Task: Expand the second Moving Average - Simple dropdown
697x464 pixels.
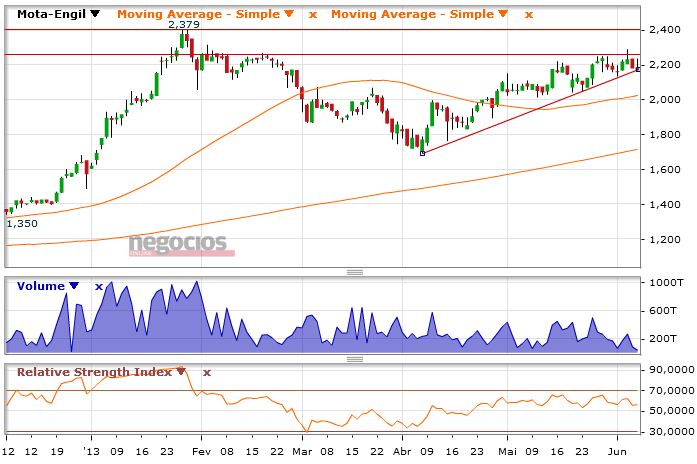Action: (x=503, y=14)
